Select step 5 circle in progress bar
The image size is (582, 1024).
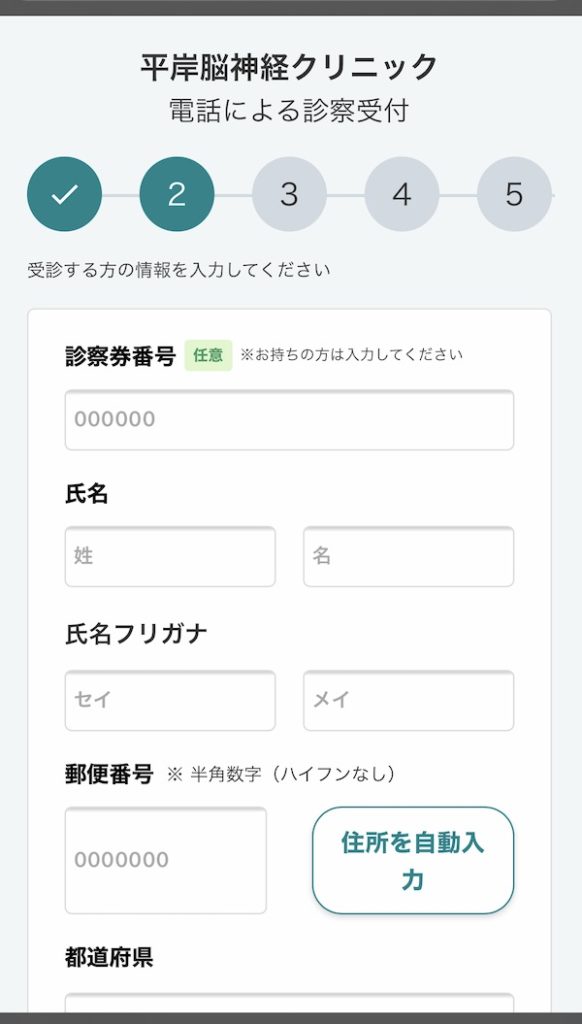click(x=514, y=194)
